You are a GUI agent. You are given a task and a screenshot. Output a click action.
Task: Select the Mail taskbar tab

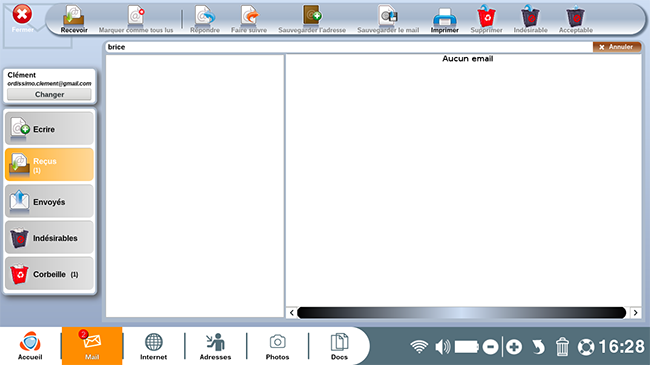[92, 346]
